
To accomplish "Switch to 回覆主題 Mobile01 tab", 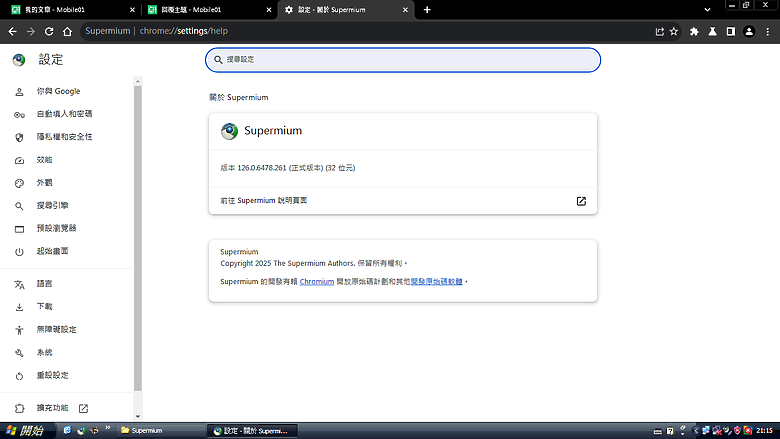I will [210, 9].
